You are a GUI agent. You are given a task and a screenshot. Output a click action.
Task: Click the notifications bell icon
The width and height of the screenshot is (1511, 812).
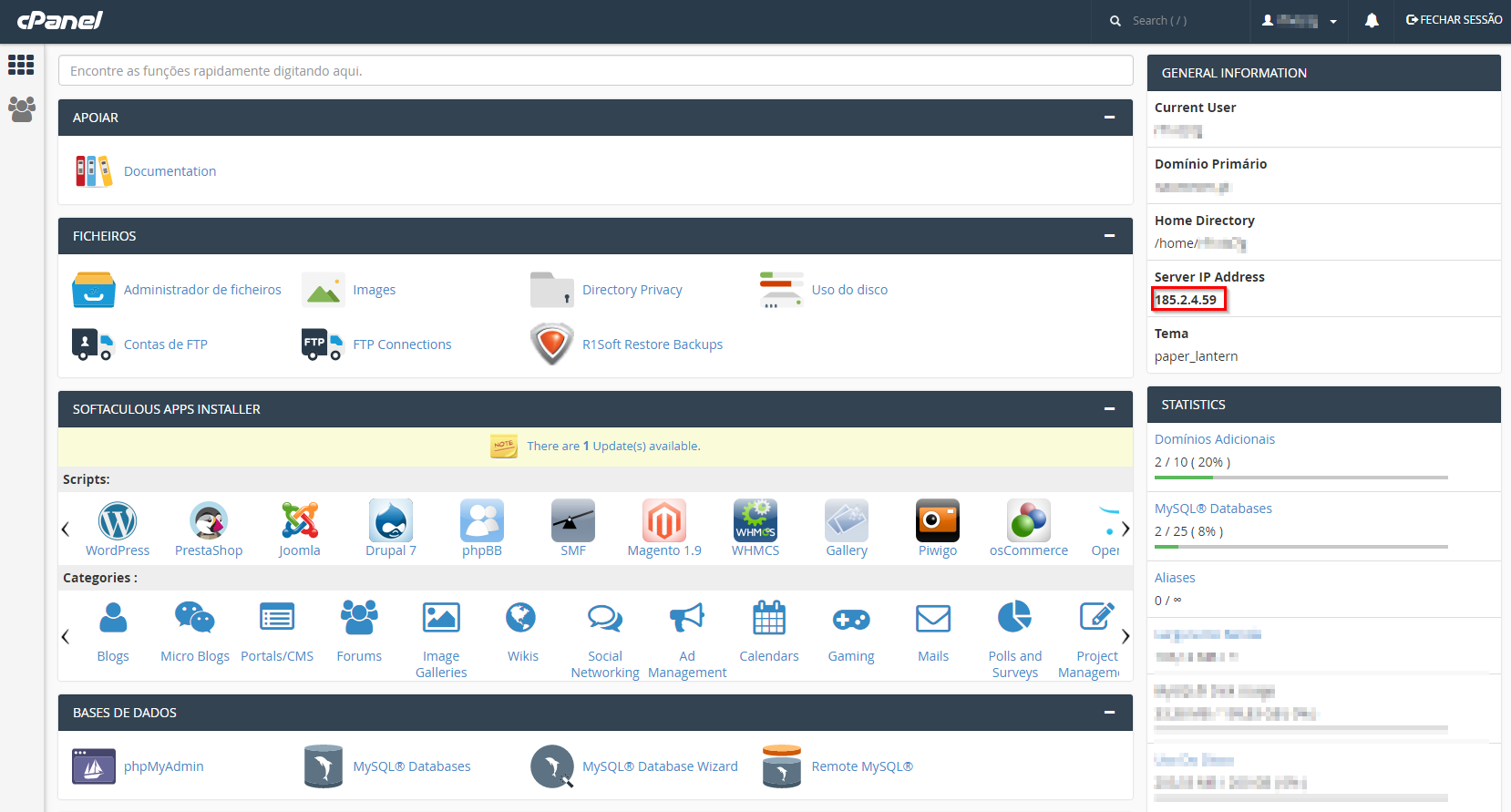point(1372,20)
